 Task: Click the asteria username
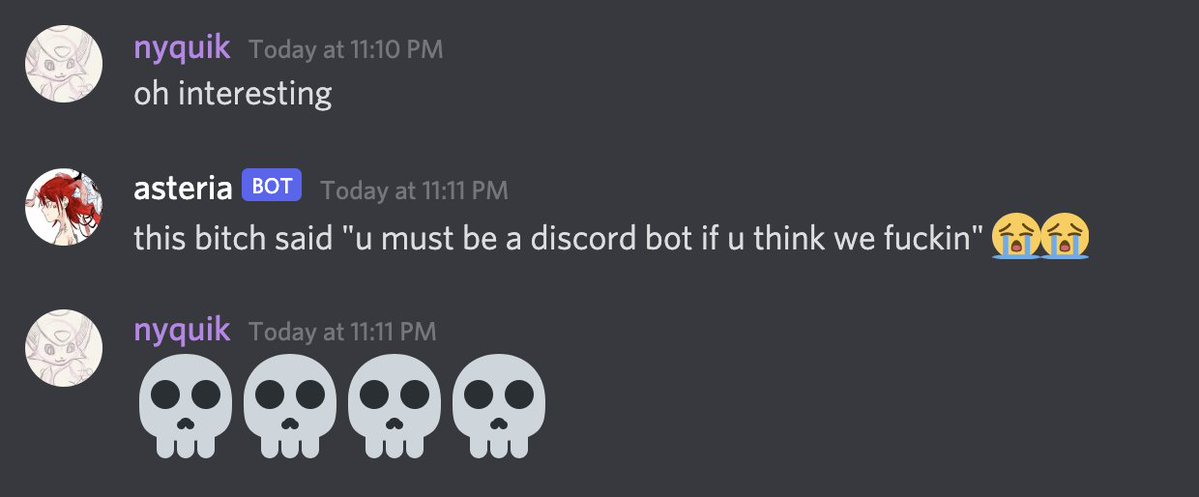[183, 189]
